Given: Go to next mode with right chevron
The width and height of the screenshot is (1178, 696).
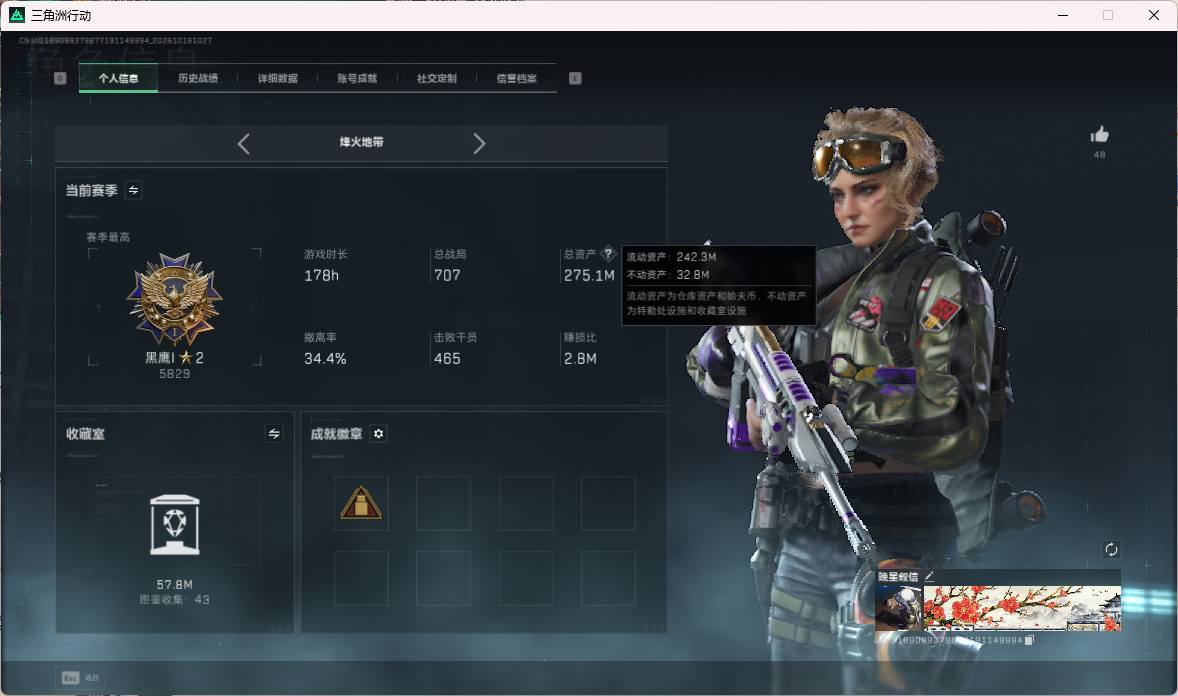Looking at the screenshot, I should 479,144.
